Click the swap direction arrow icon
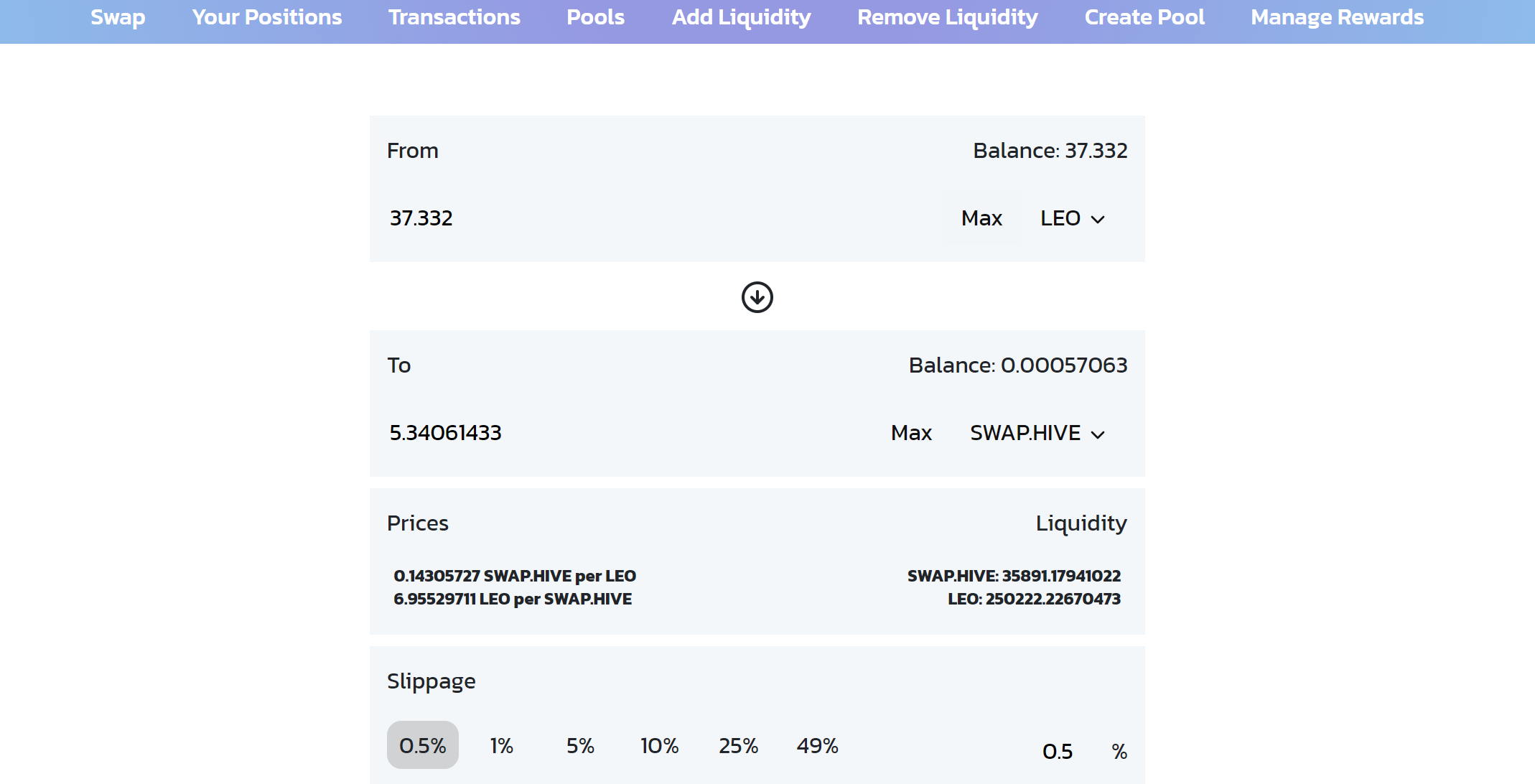Viewport: 1535px width, 784px height. pos(757,297)
